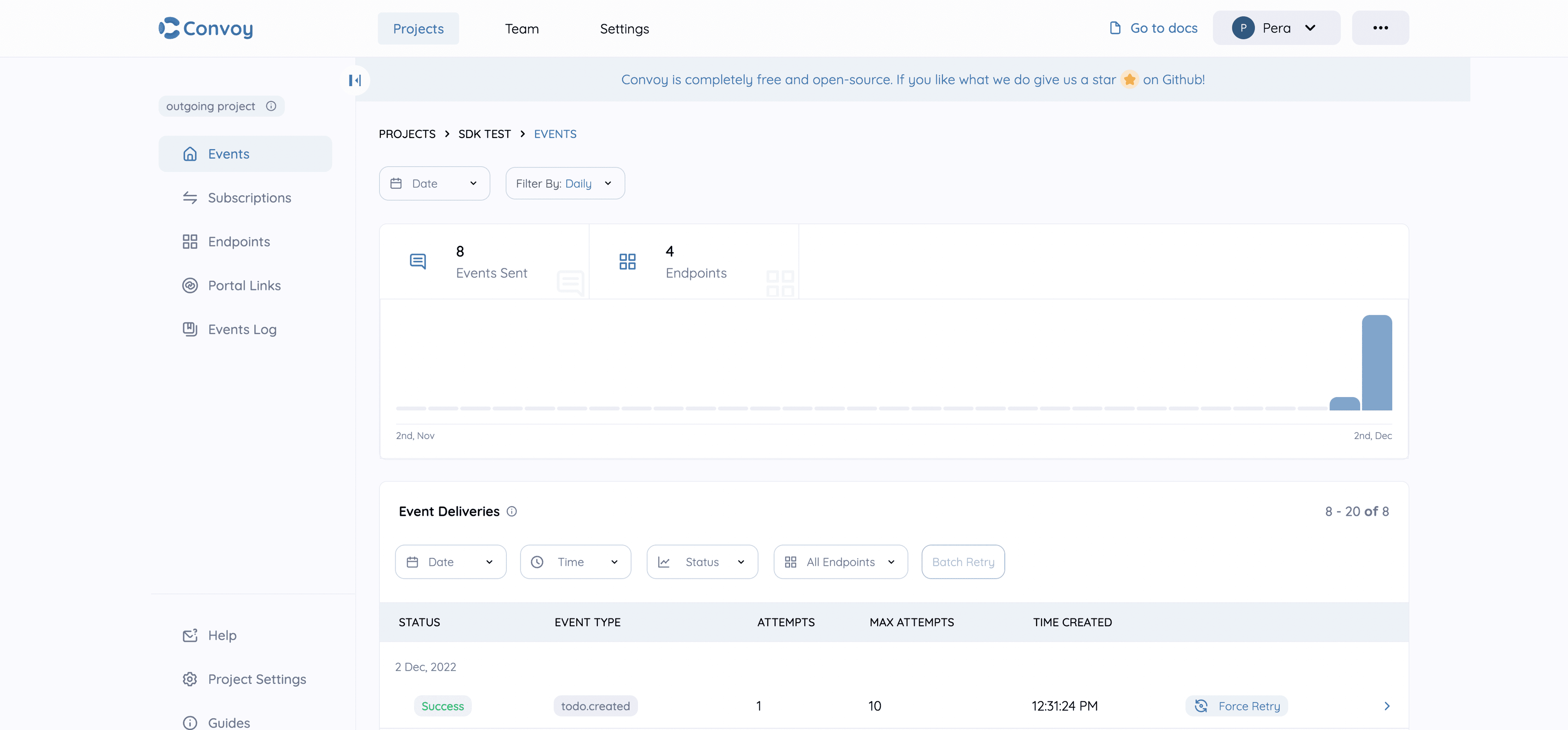Switch to the Team tab
Viewport: 1568px width, 730px height.
(522, 29)
